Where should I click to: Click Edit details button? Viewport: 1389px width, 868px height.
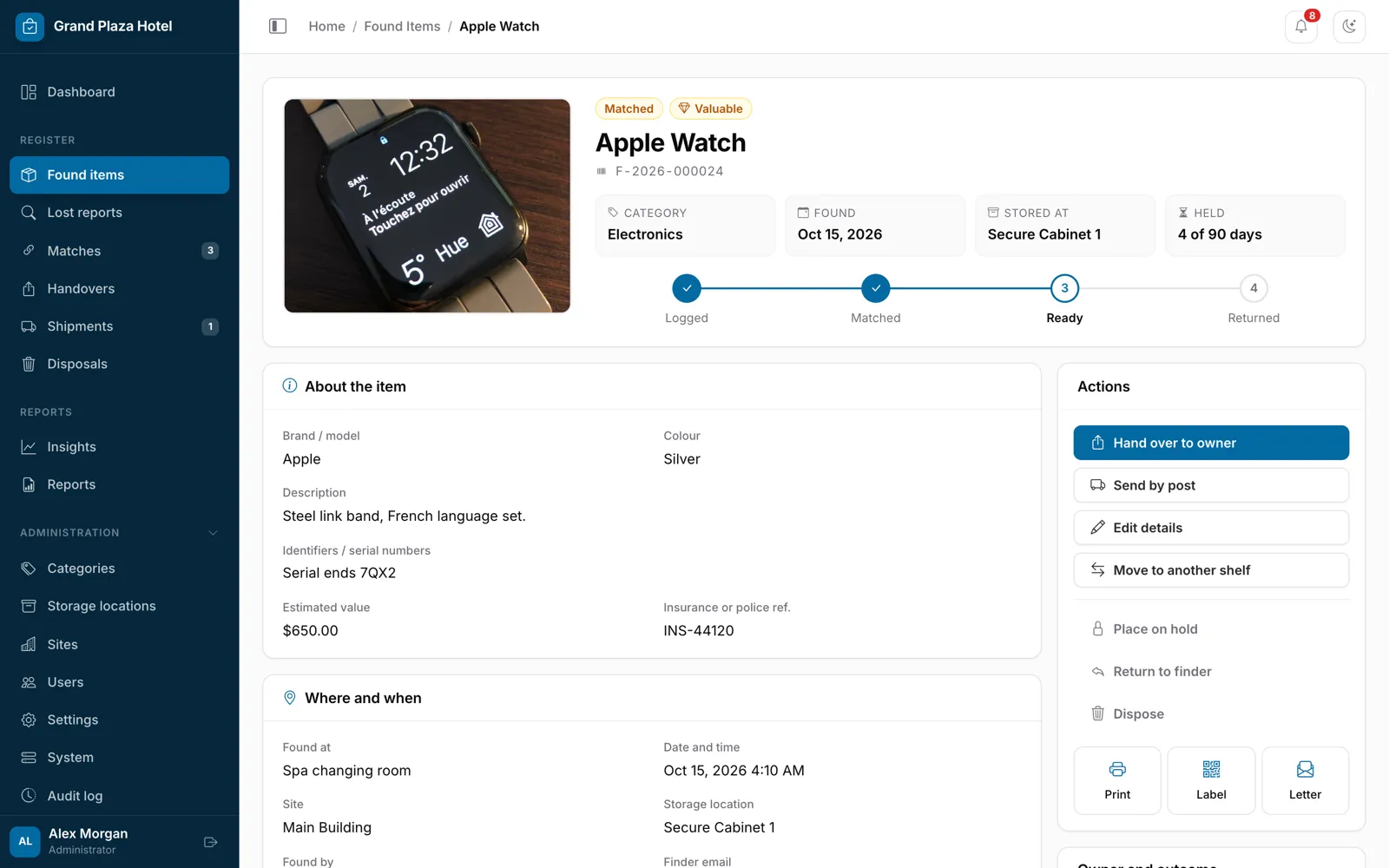click(1211, 528)
